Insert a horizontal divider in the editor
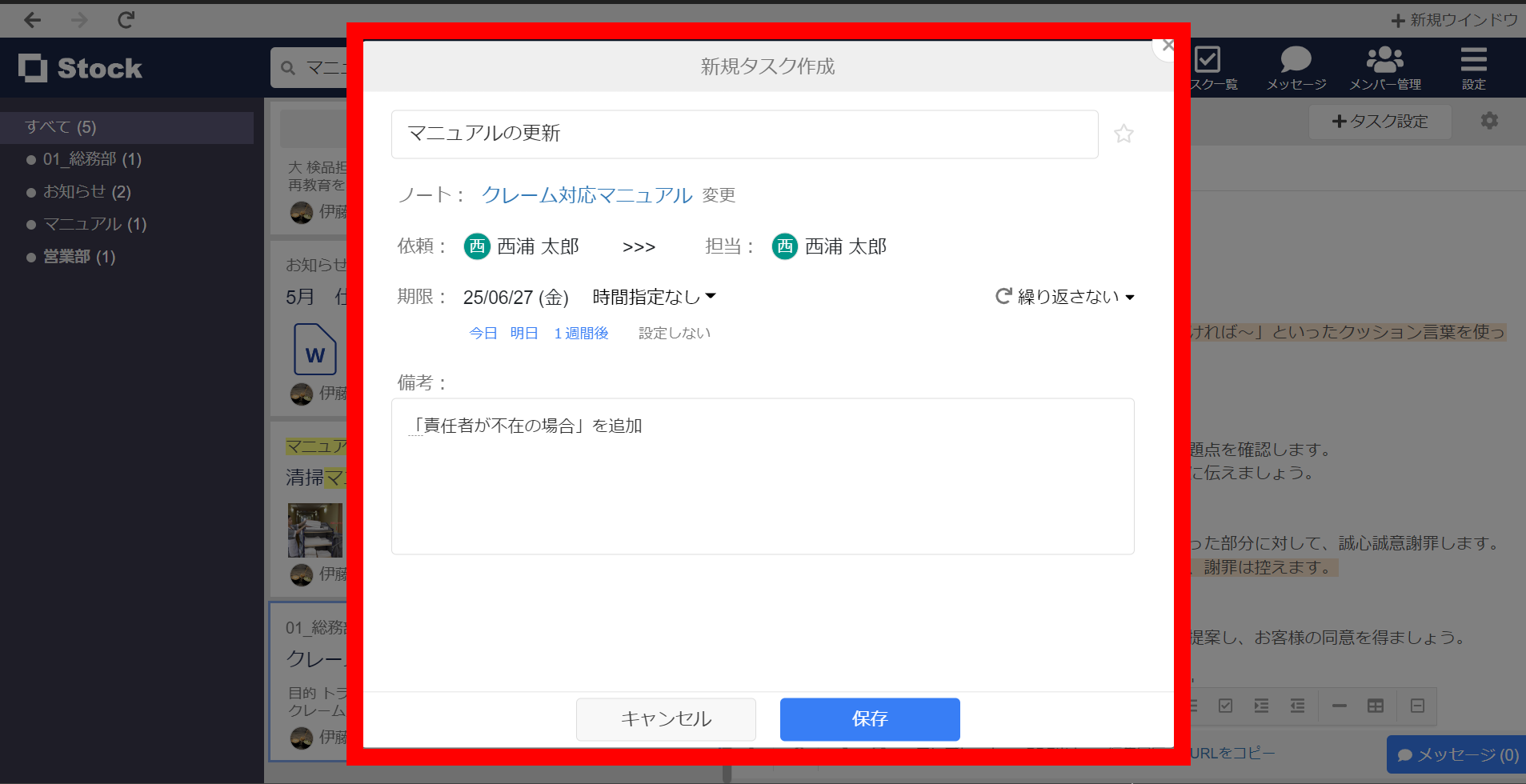The width and height of the screenshot is (1526, 784). 1340,706
